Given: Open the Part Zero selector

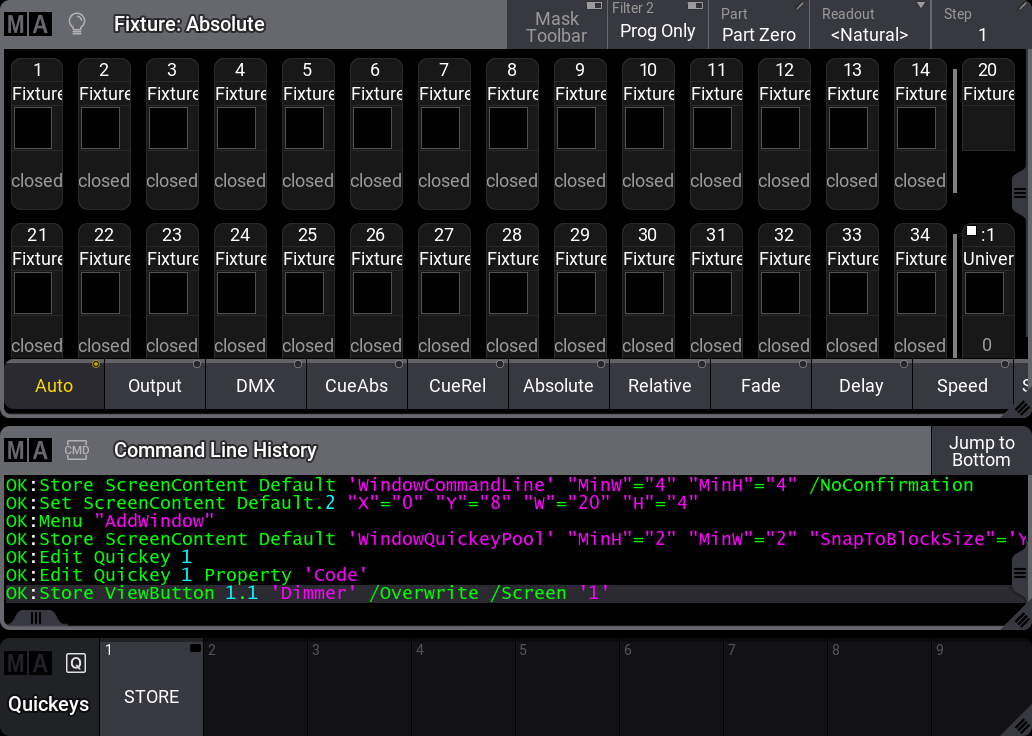Looking at the screenshot, I should 759,26.
